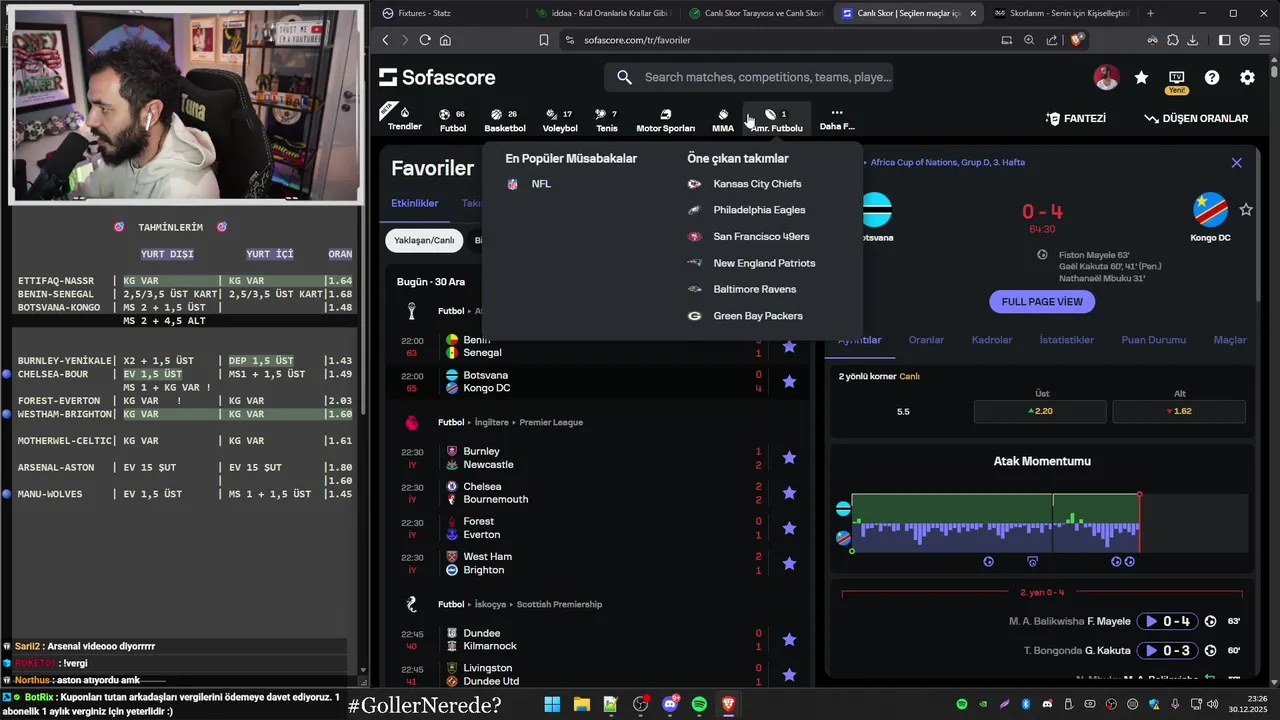1280x720 pixels.
Task: Switch to Kadrolar tab
Action: coord(992,340)
